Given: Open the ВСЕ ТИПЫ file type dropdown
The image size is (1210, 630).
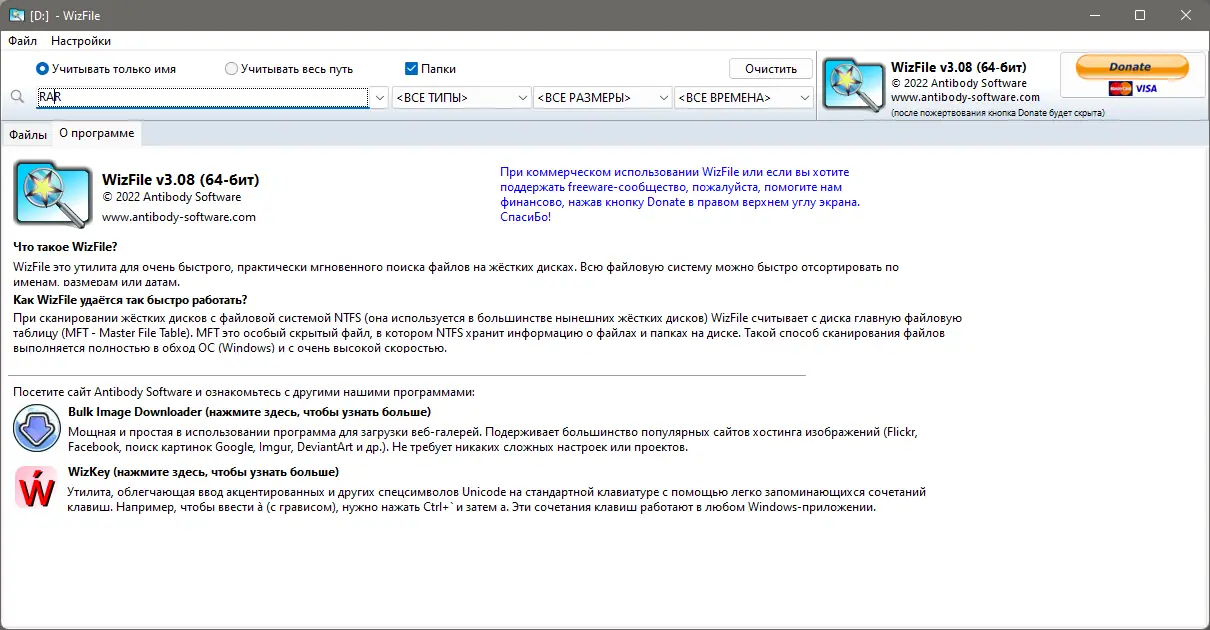Looking at the screenshot, I should click(x=462, y=98).
